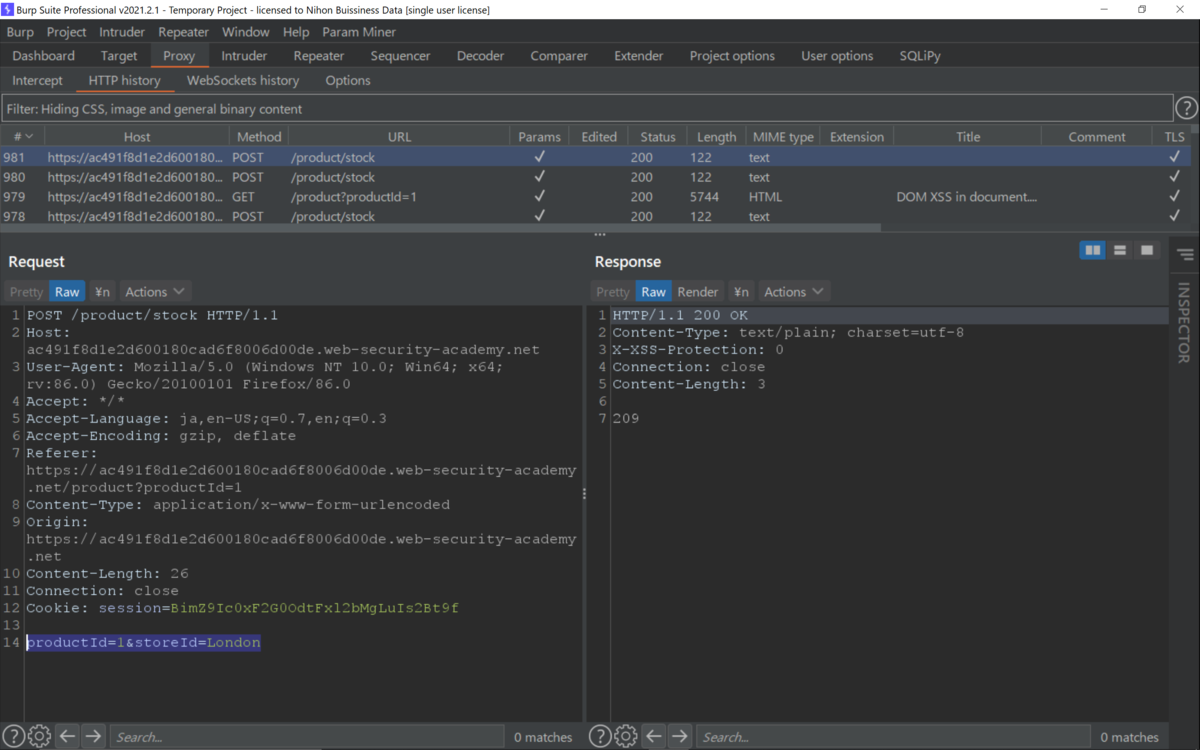1200x750 pixels.
Task: Switch to the Sequencer tab
Action: (400, 56)
